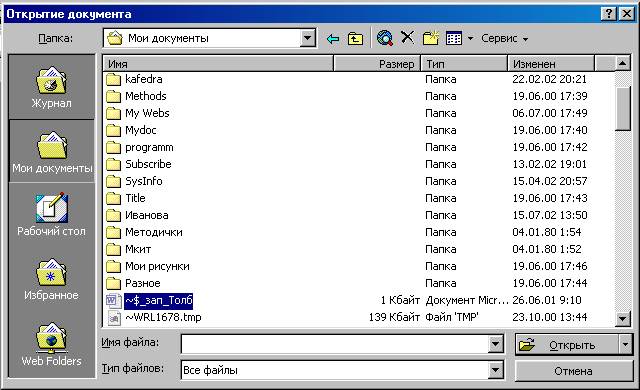Open the Web Folders shortcut
Screen dimensions: 640x390
point(51,344)
